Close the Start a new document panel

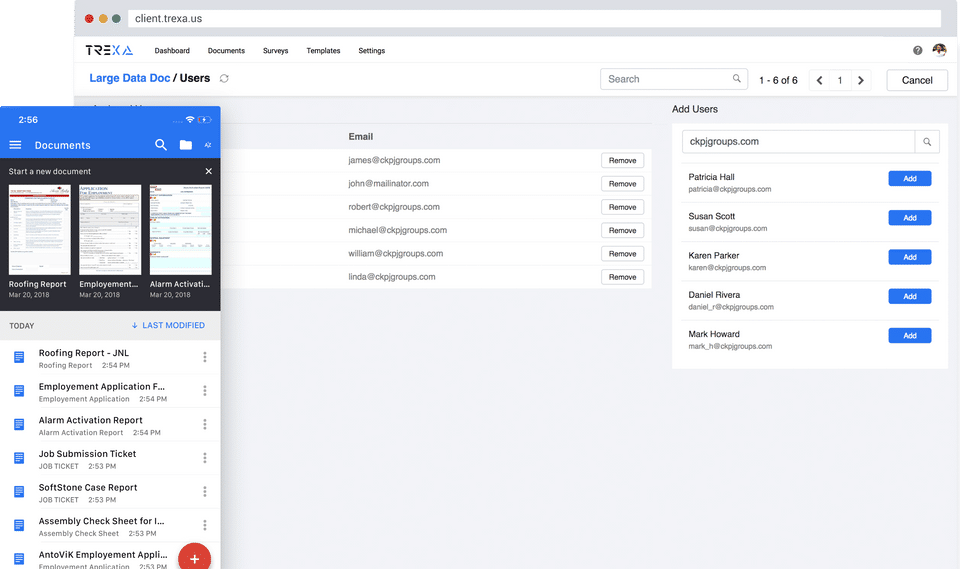pyautogui.click(x=209, y=171)
